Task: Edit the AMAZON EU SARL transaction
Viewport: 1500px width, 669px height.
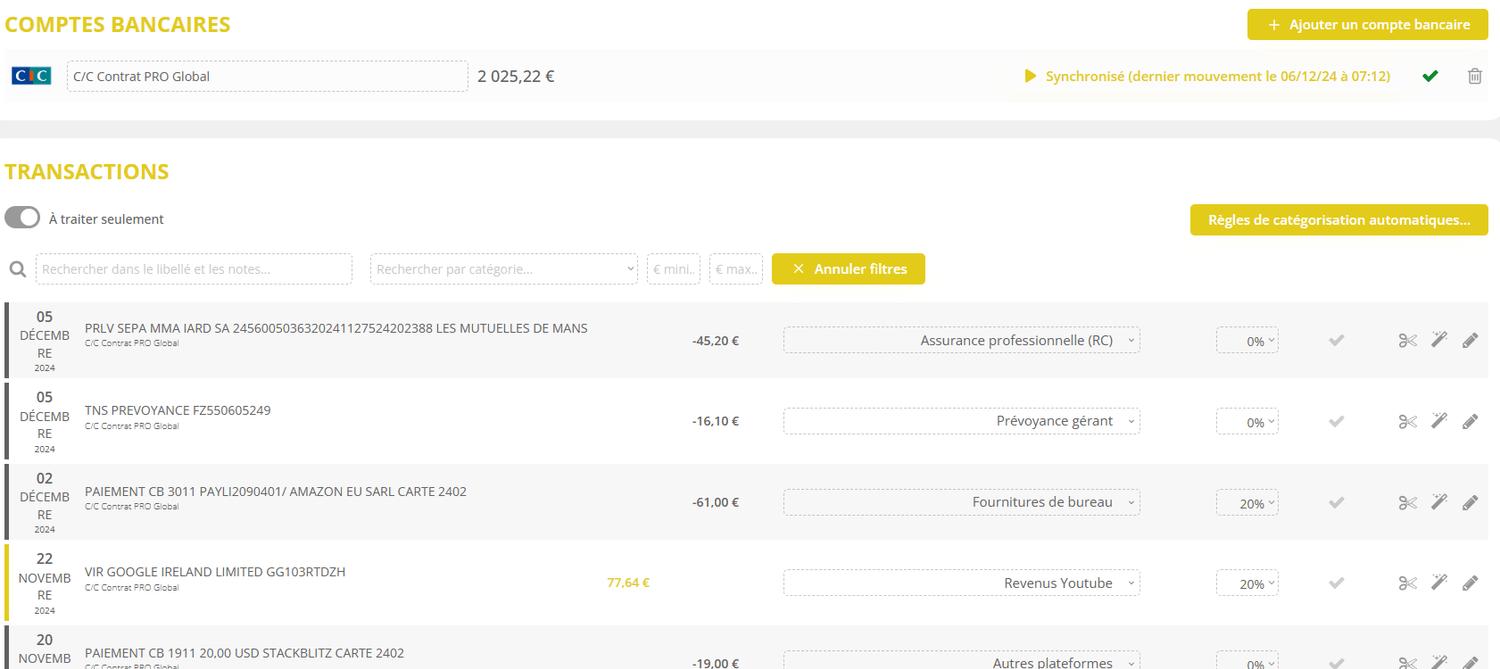Action: [x=1470, y=502]
